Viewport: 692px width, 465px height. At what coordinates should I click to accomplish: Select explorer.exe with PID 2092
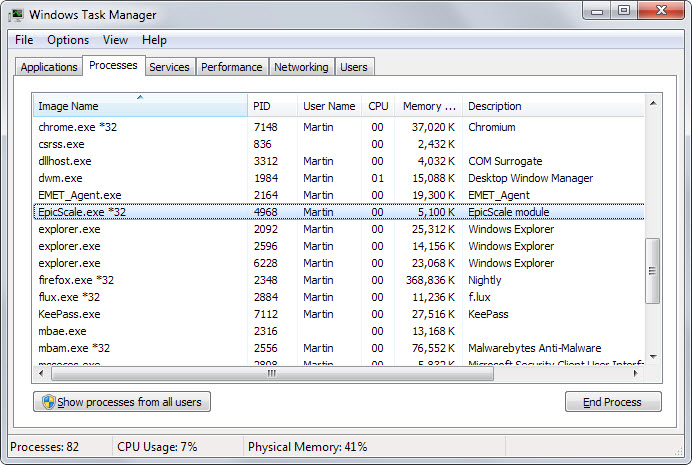coord(339,229)
